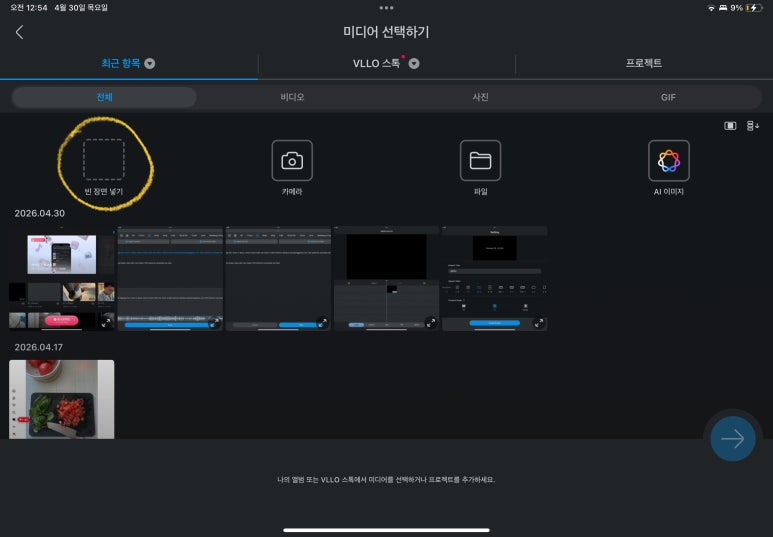The width and height of the screenshot is (773, 537).
Task: Expand the VLLO 스톡 dropdown arrow
Action: pos(414,64)
